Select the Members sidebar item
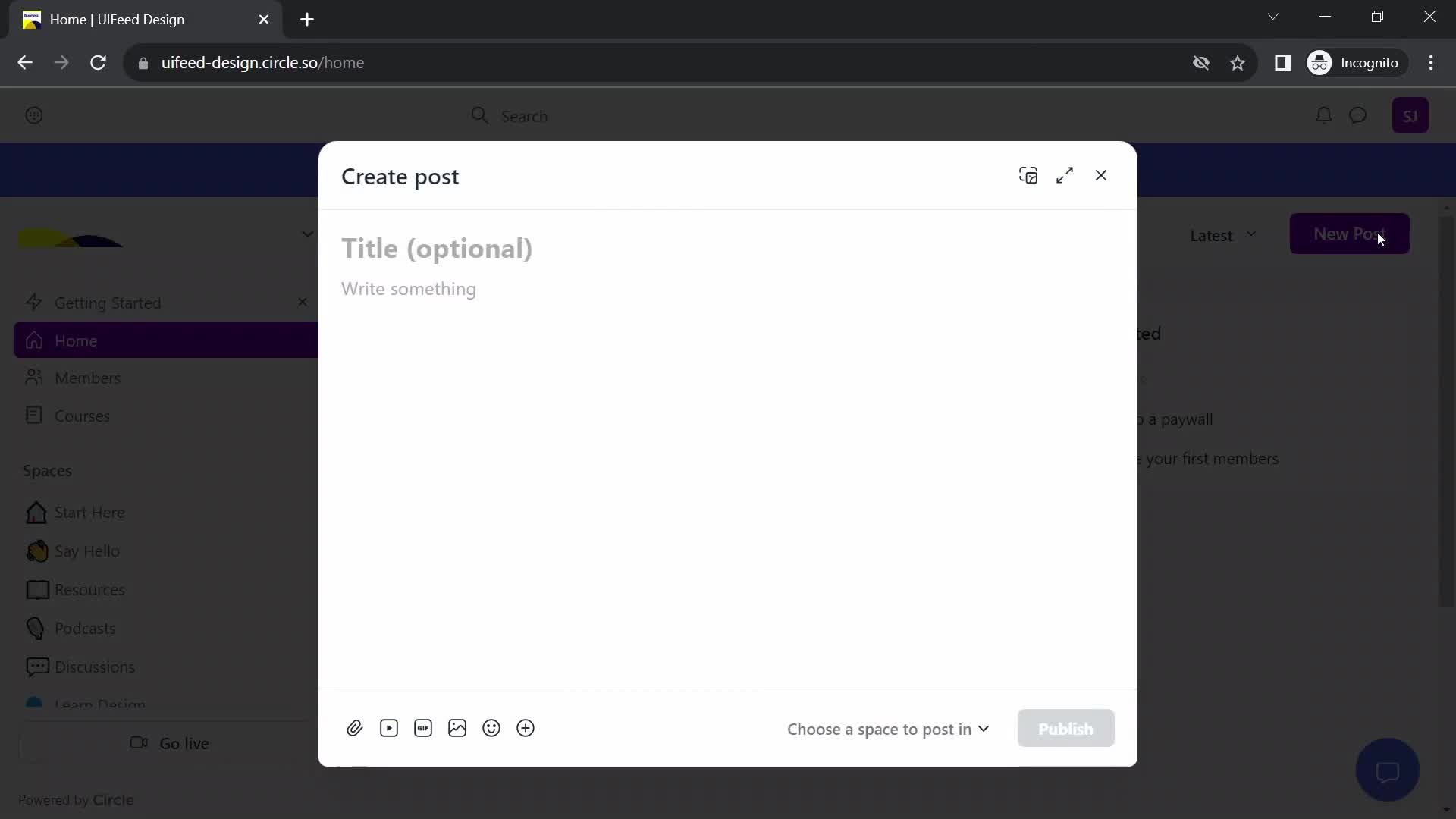1456x819 pixels. pyautogui.click(x=88, y=378)
